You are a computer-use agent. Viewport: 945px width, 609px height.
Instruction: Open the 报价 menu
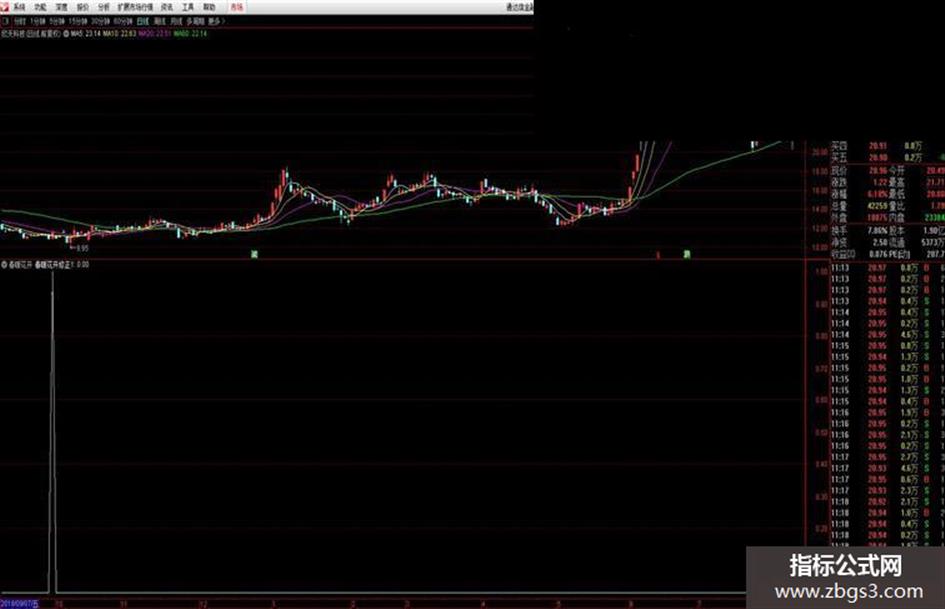point(83,7)
